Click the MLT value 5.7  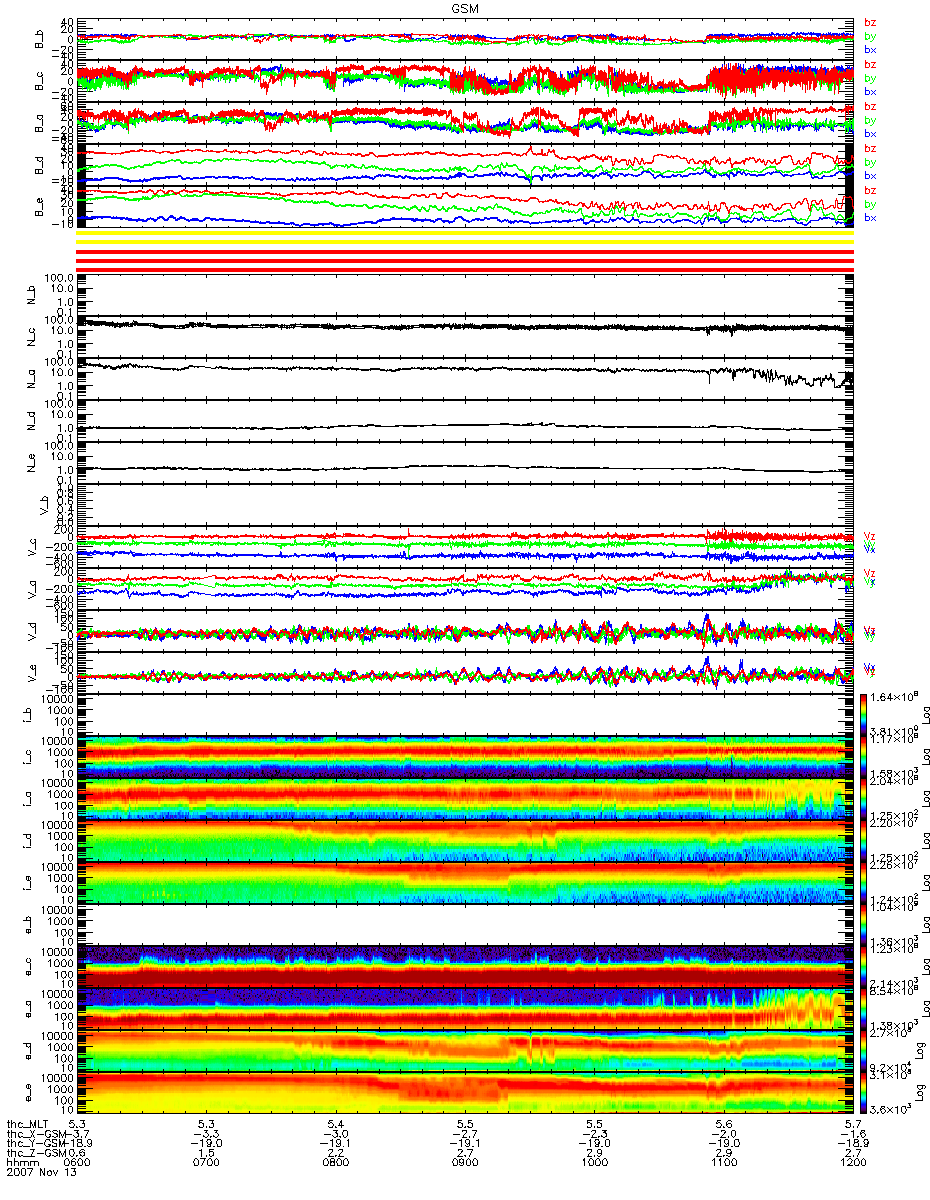[x=853, y=1125]
